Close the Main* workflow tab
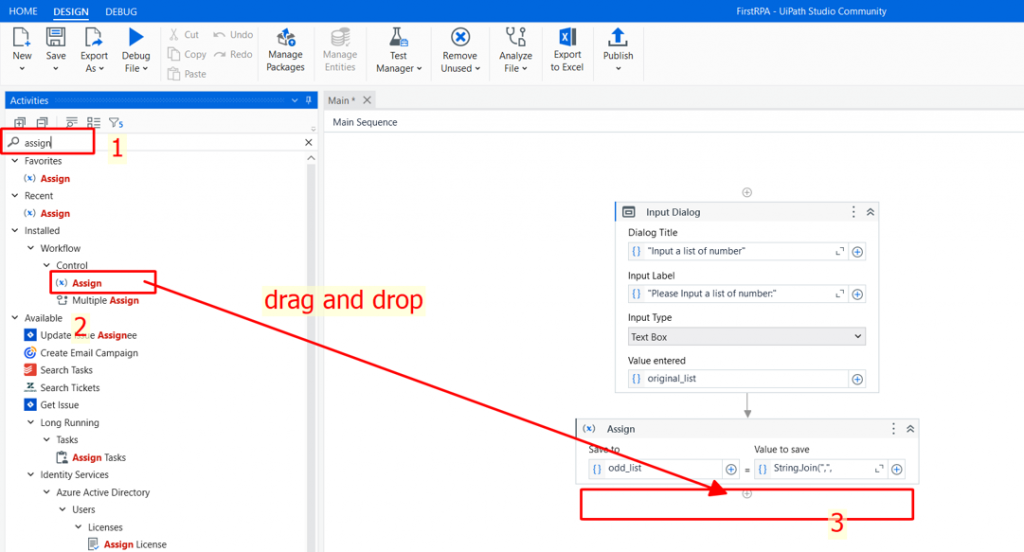Screen dimensions: 1024x552 [367, 100]
